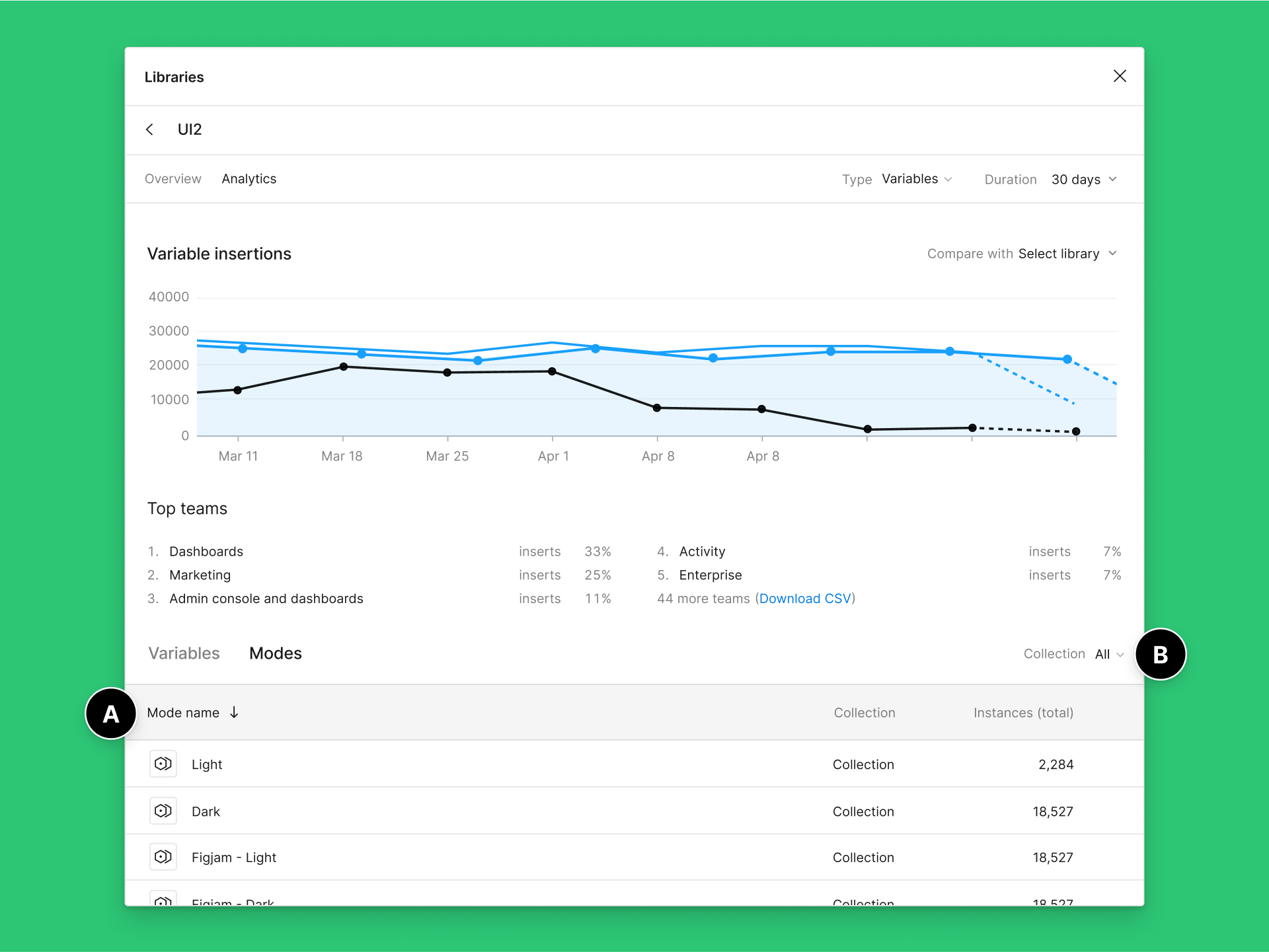This screenshot has width=1269, height=952.
Task: Click the black data point above Mar 18
Action: [343, 367]
